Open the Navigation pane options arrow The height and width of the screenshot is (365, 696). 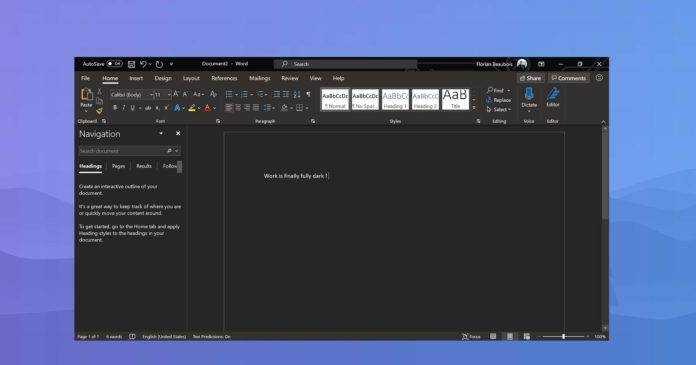161,133
